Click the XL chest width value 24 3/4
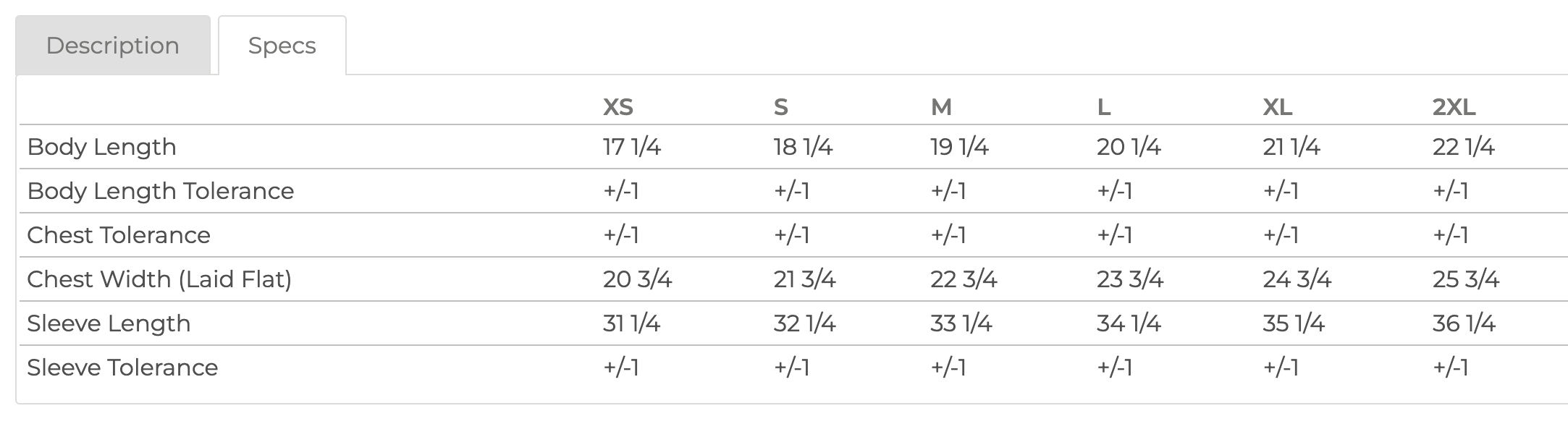Image resolution: width=1568 pixels, height=424 pixels. [1297, 279]
